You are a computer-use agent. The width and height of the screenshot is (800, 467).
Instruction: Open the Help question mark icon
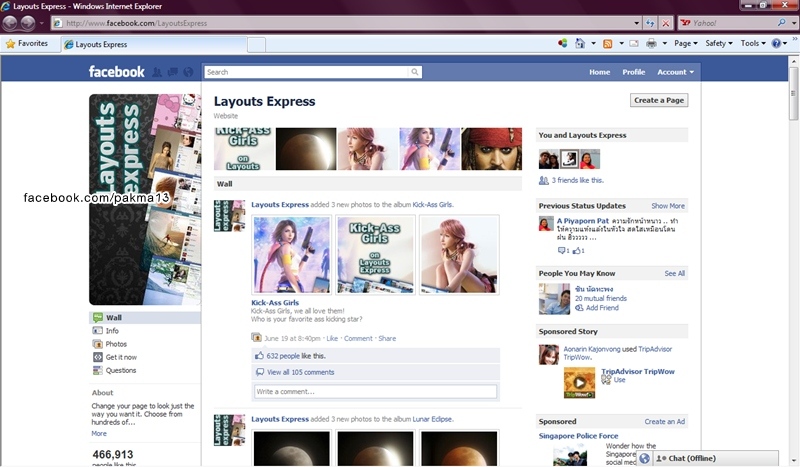pyautogui.click(x=776, y=44)
